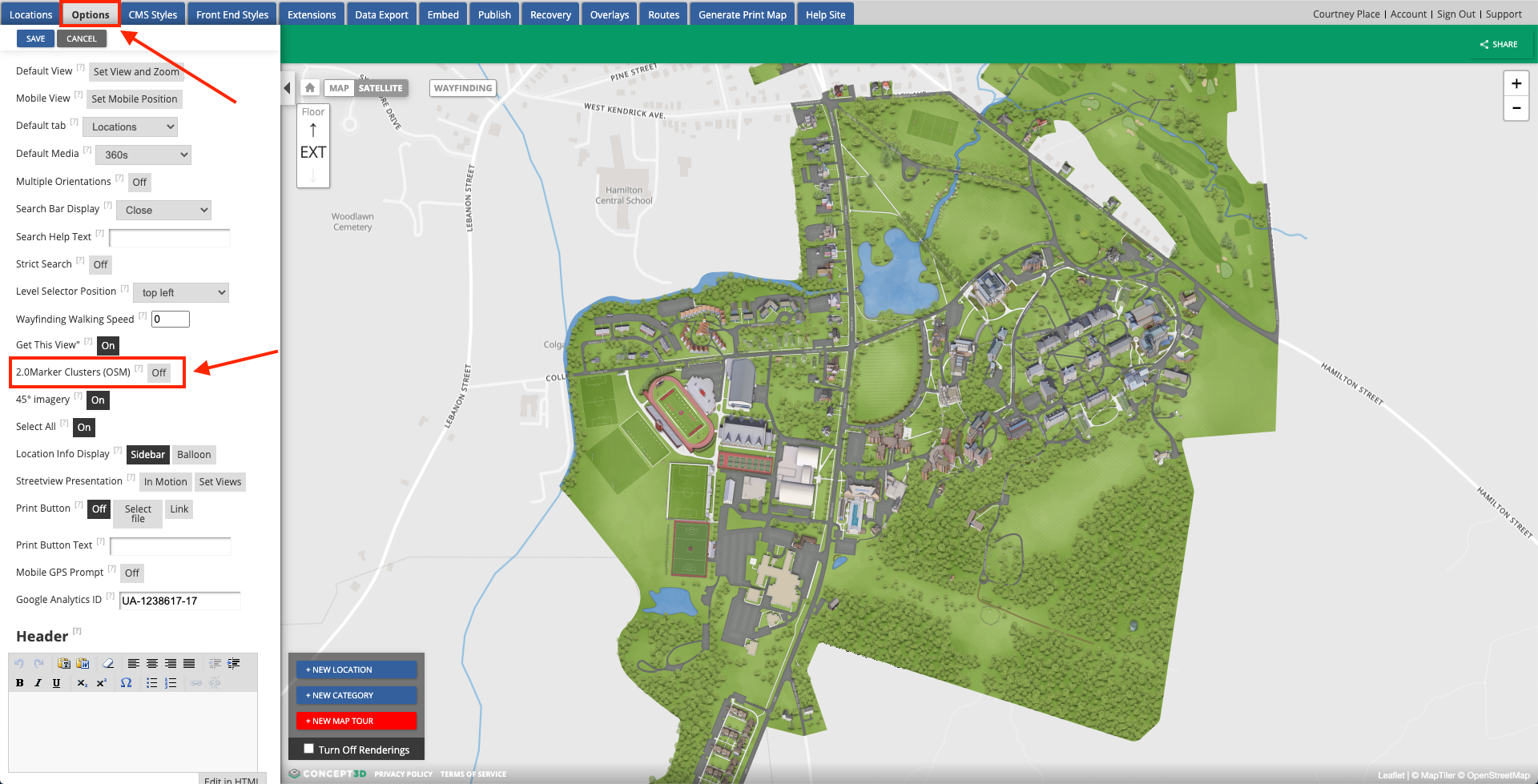The width and height of the screenshot is (1538, 784).
Task: Click Google Analytics ID field
Action: point(180,601)
